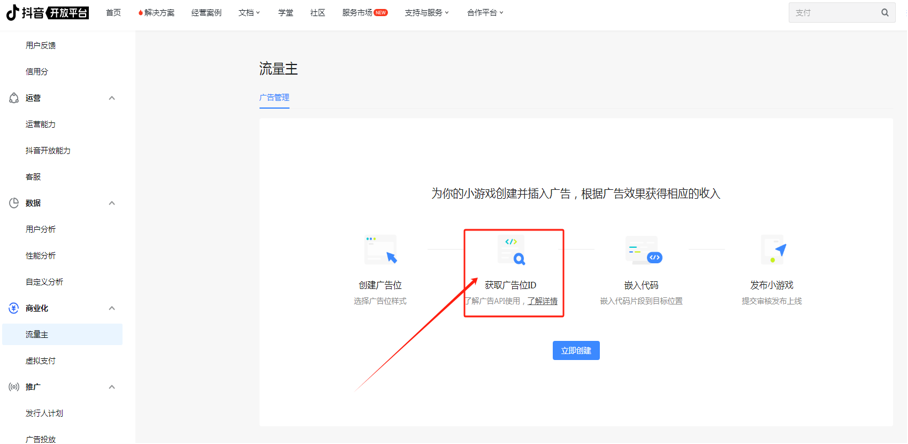The height and width of the screenshot is (444, 908).
Task: Click the Douyin Open Platform logo
Action: point(48,12)
